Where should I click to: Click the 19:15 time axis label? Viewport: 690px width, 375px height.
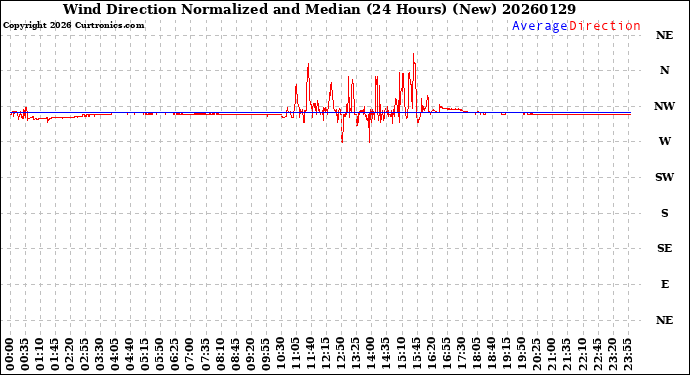point(506,355)
